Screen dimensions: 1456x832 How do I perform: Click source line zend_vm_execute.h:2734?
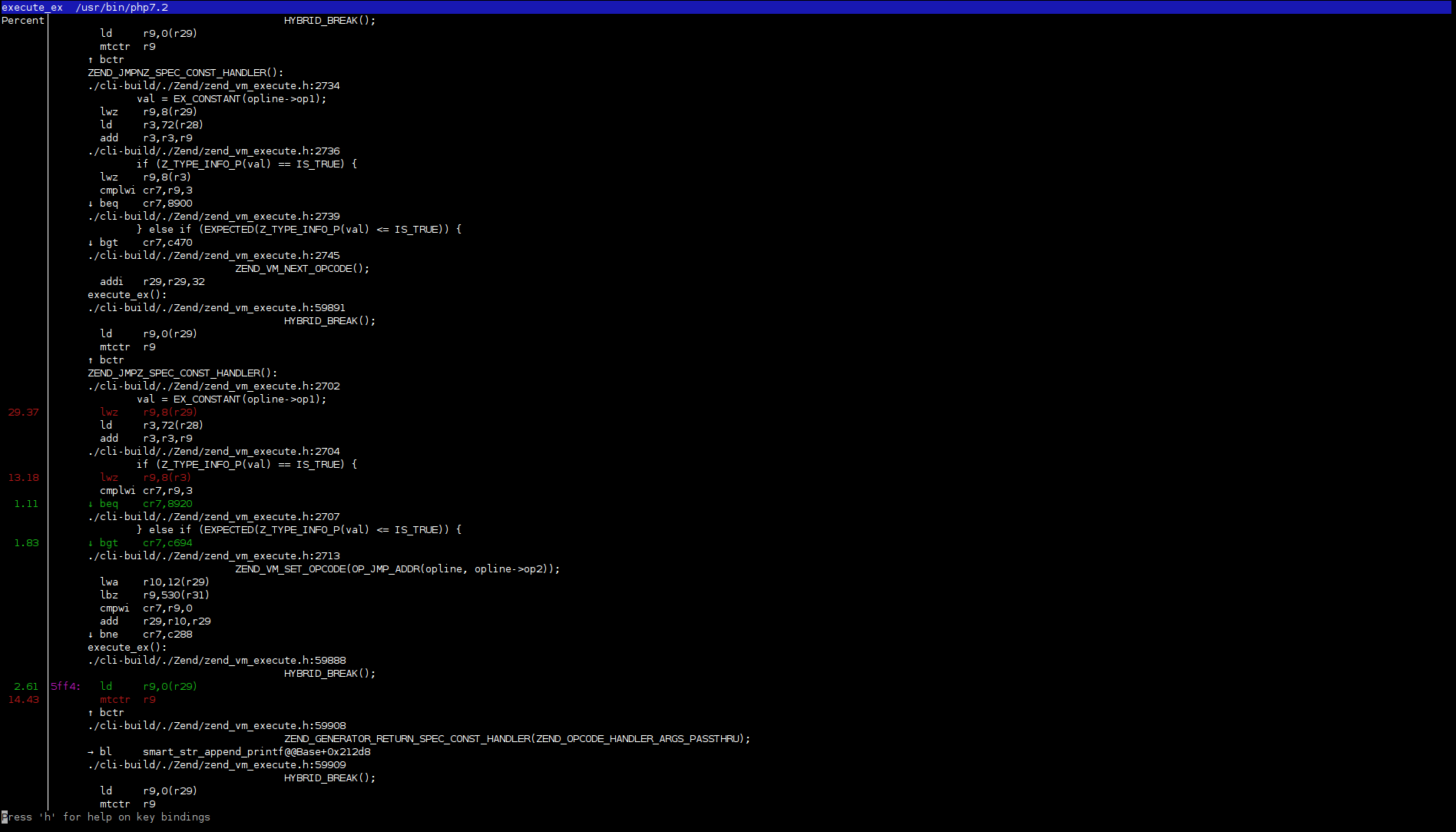(213, 85)
